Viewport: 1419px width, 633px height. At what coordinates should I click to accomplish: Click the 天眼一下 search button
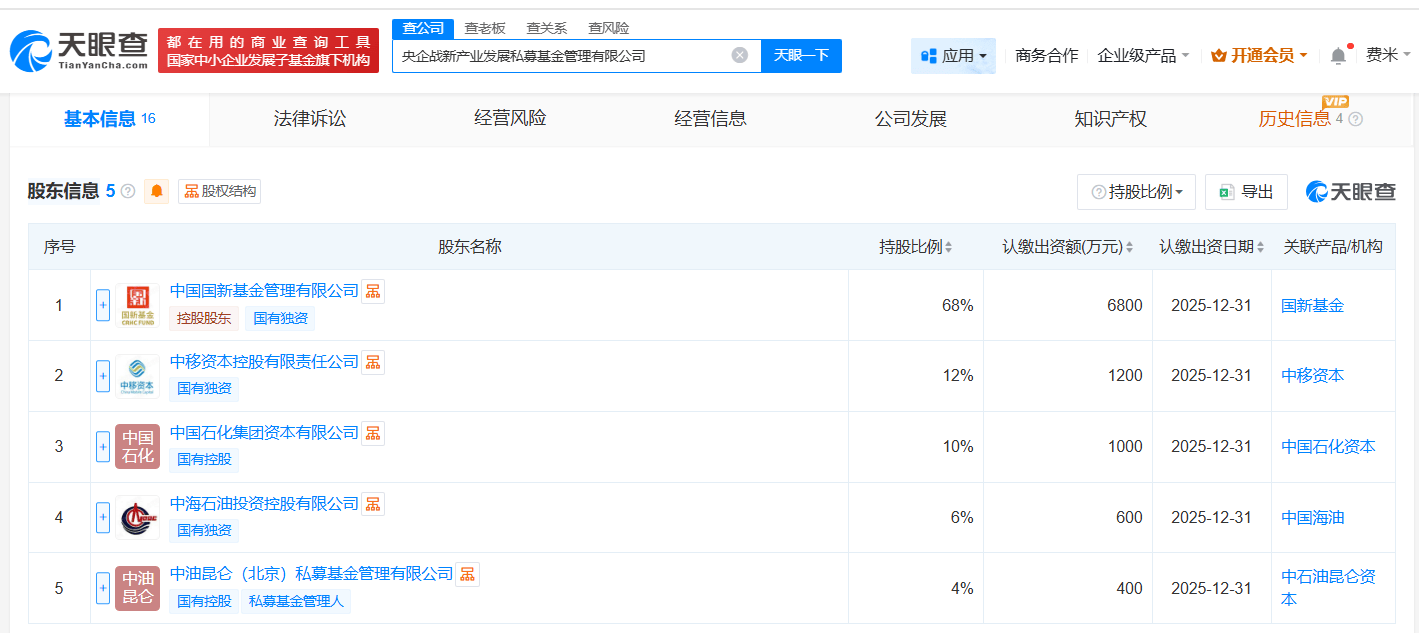click(801, 56)
